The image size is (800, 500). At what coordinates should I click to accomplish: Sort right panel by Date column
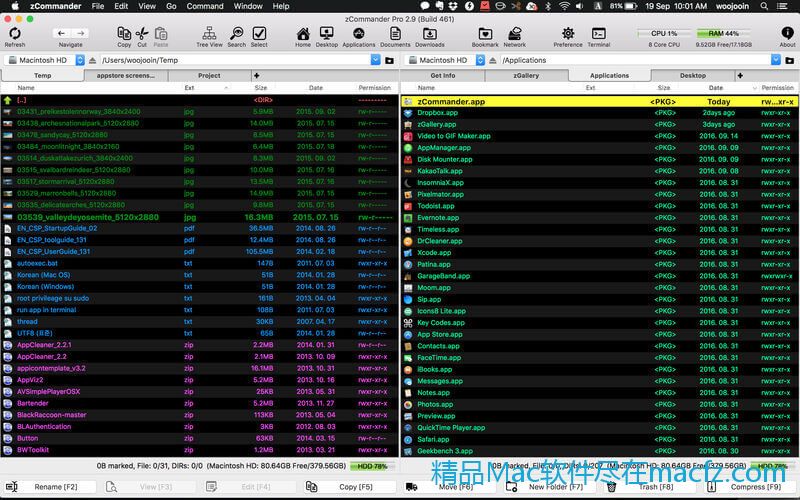click(x=716, y=88)
